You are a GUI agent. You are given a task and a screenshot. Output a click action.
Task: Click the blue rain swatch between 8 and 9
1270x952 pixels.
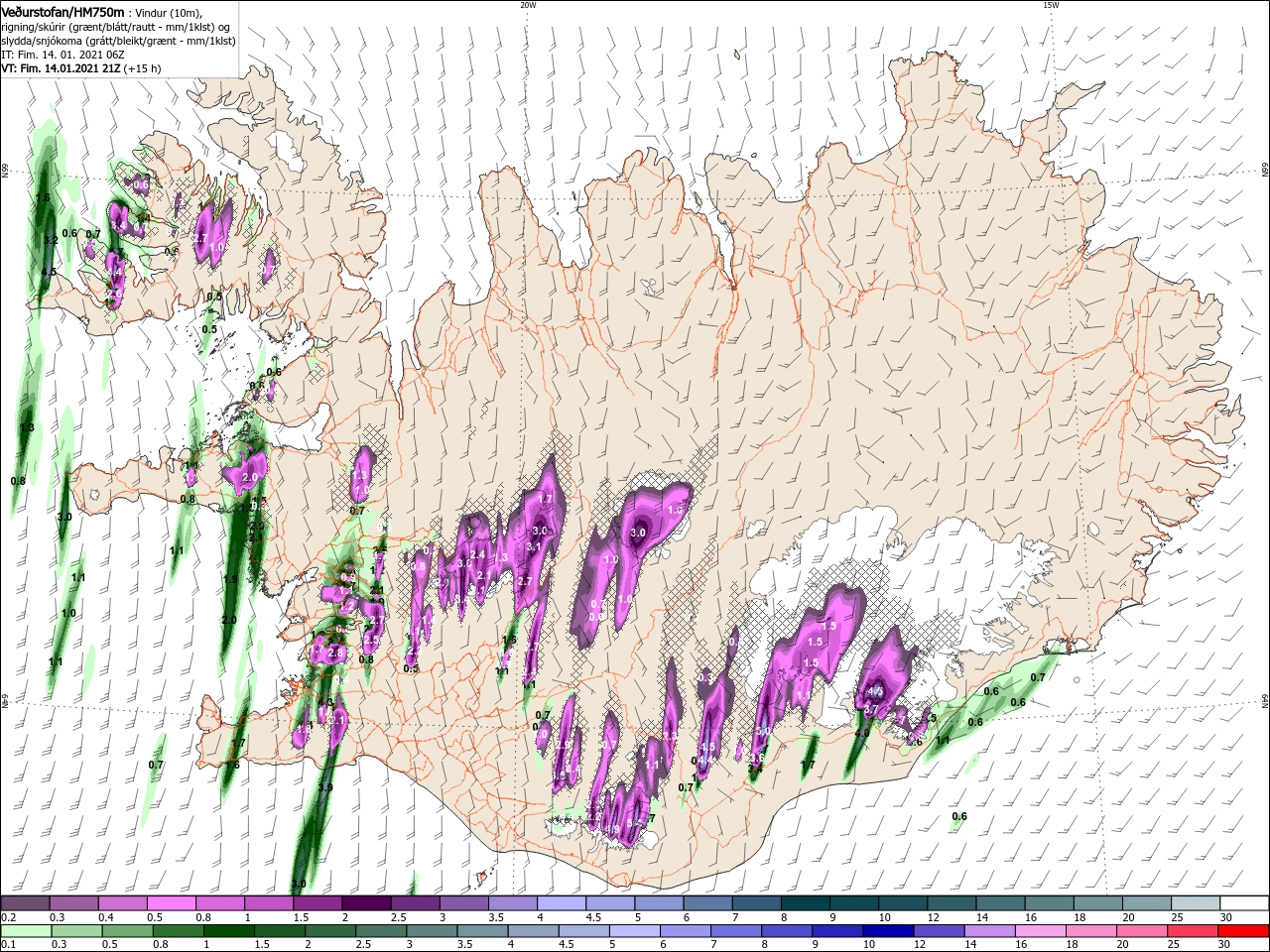(786, 931)
